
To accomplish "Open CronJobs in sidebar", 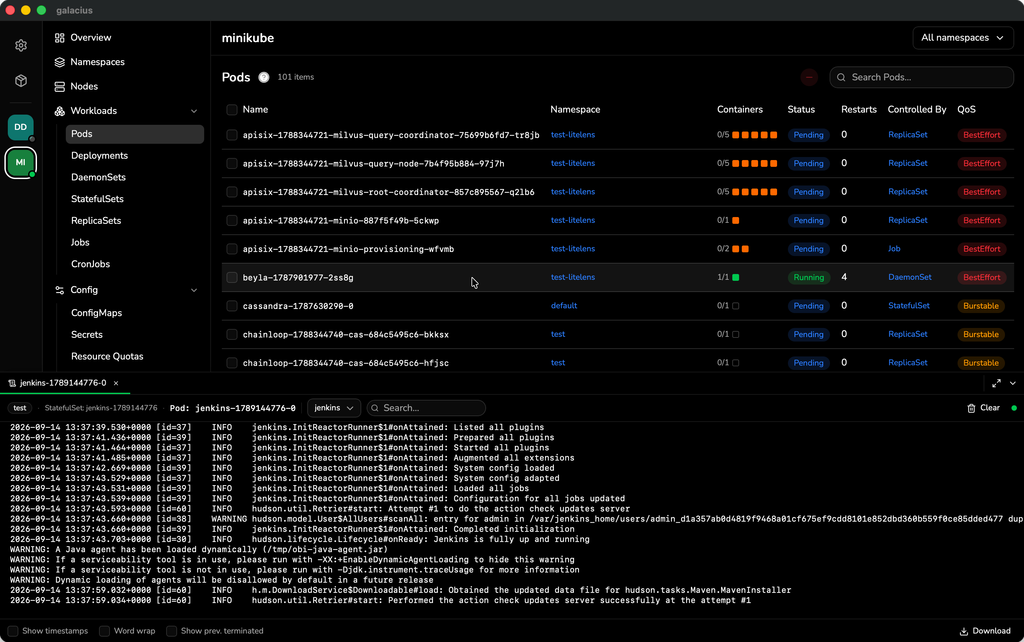I will [90, 264].
